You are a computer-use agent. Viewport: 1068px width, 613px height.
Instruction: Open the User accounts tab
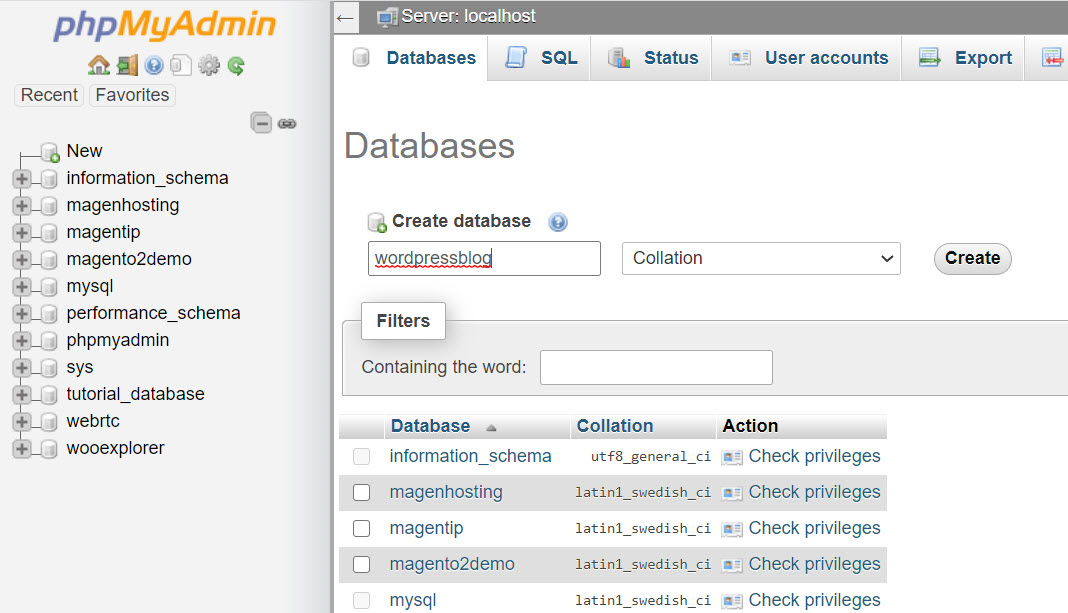click(808, 58)
